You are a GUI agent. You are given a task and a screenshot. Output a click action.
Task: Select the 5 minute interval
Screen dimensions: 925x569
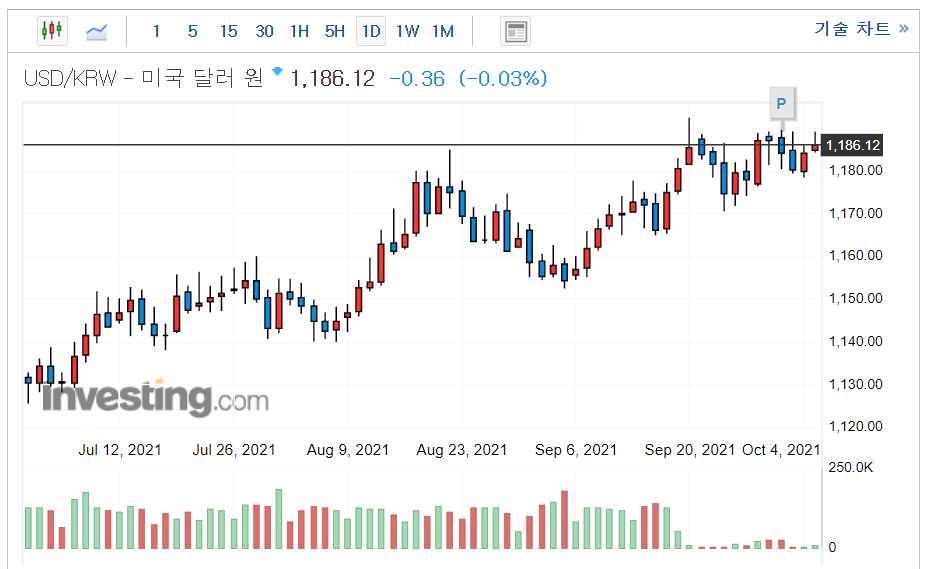point(192,31)
